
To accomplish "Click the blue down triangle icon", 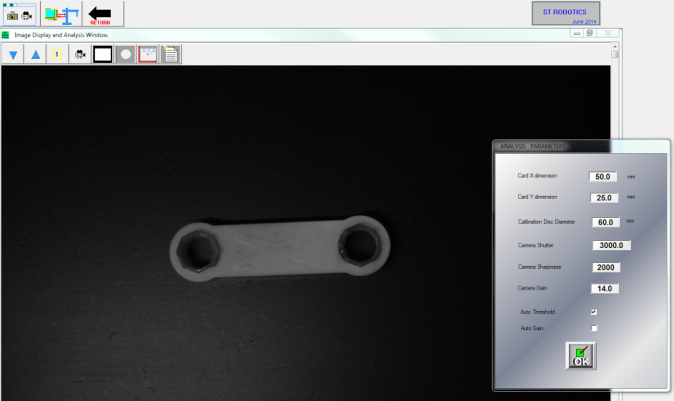I will point(13,55).
